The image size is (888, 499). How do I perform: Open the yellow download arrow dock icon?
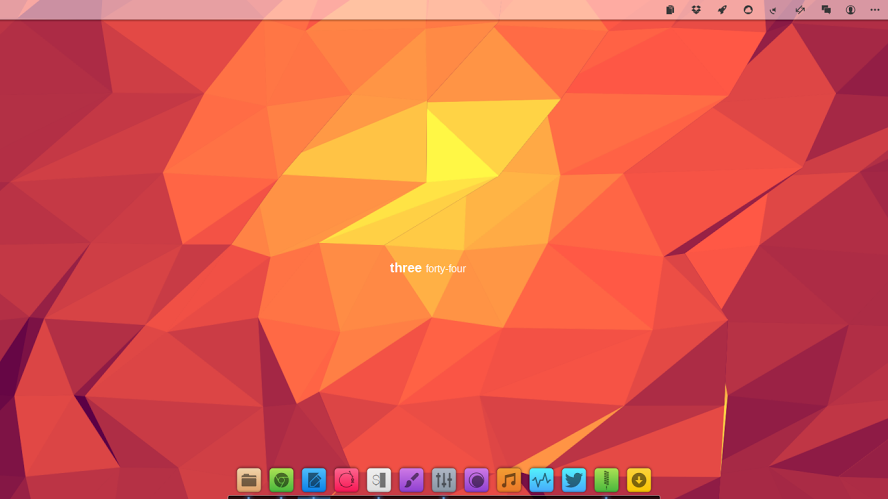pos(639,480)
